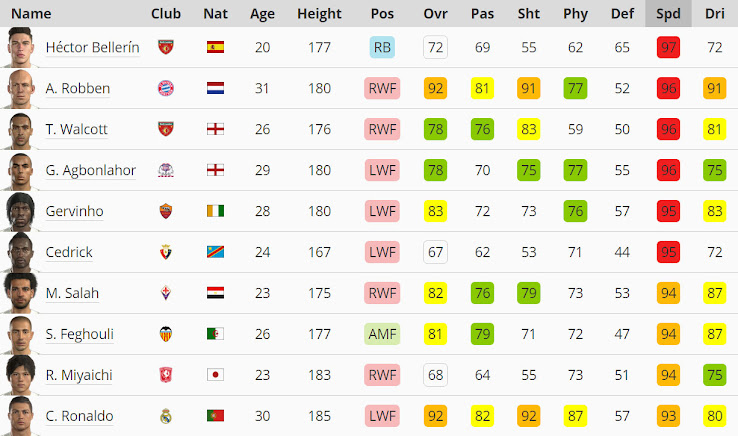Click the Netherlands flag beside A. Robben

(x=215, y=88)
